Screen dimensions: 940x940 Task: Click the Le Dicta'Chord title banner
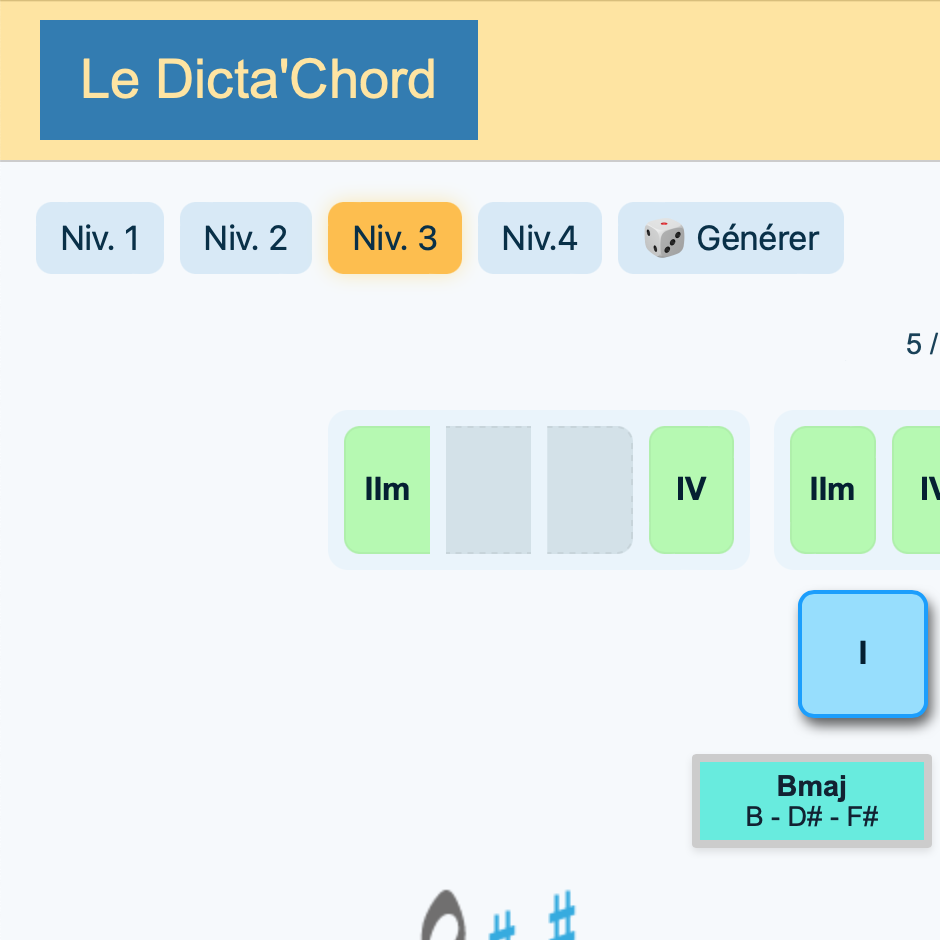click(259, 80)
